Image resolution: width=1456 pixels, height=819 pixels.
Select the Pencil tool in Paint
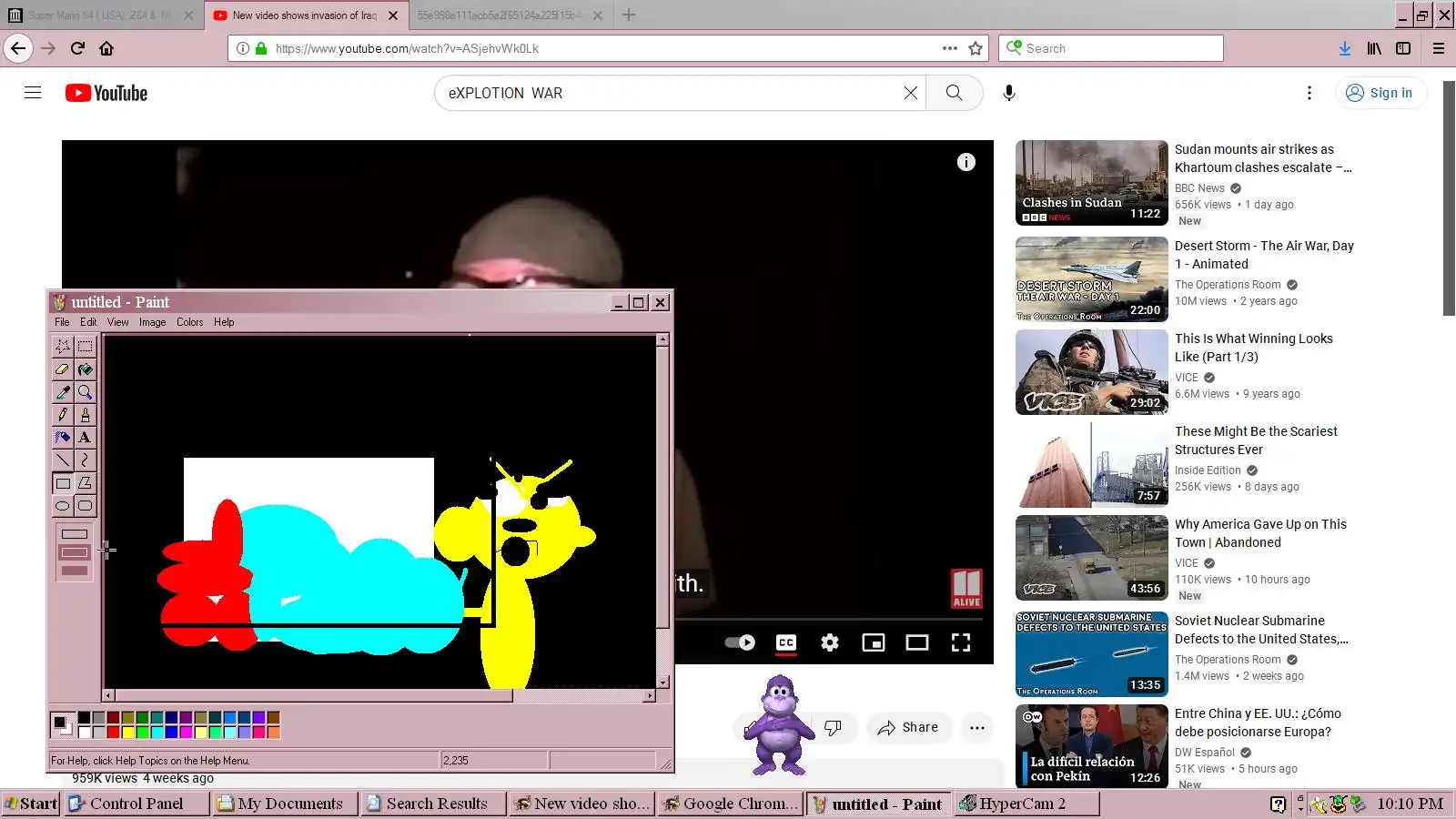click(63, 415)
